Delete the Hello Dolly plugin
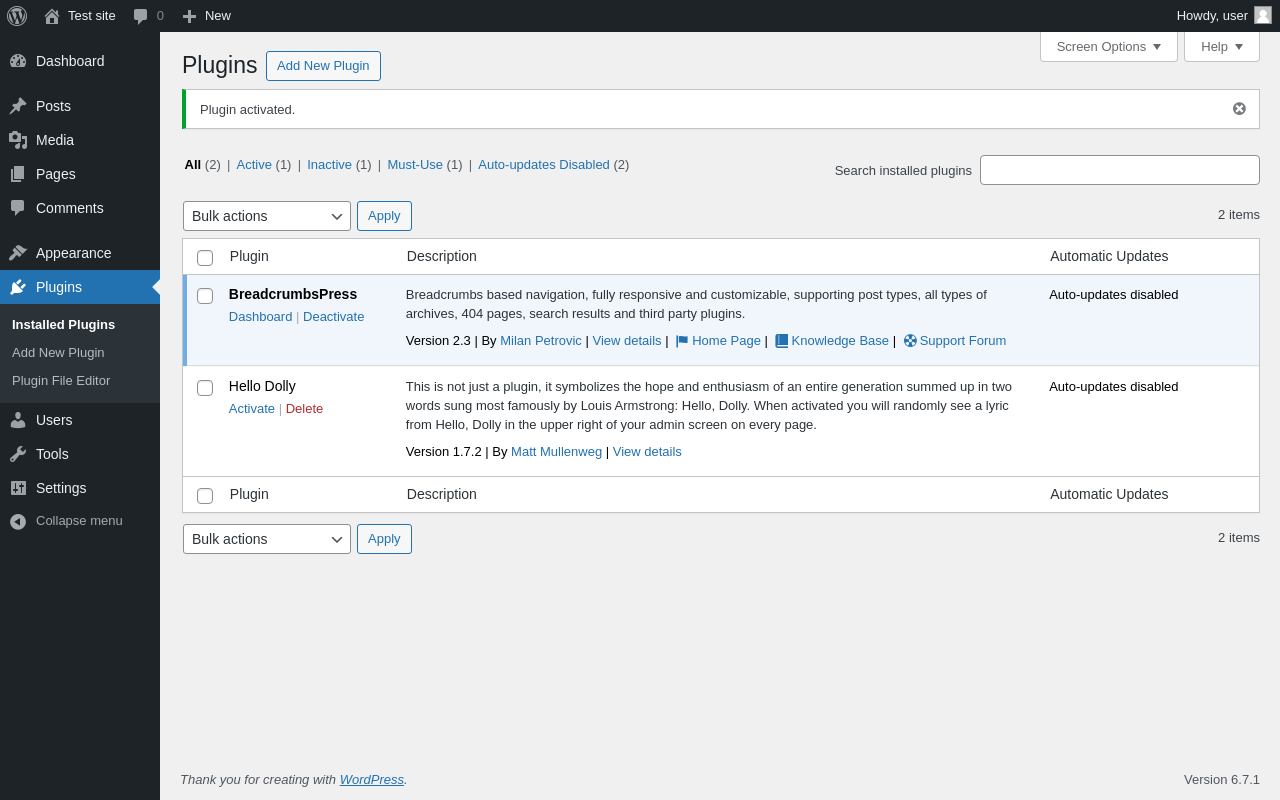The image size is (1280, 800). tap(304, 409)
